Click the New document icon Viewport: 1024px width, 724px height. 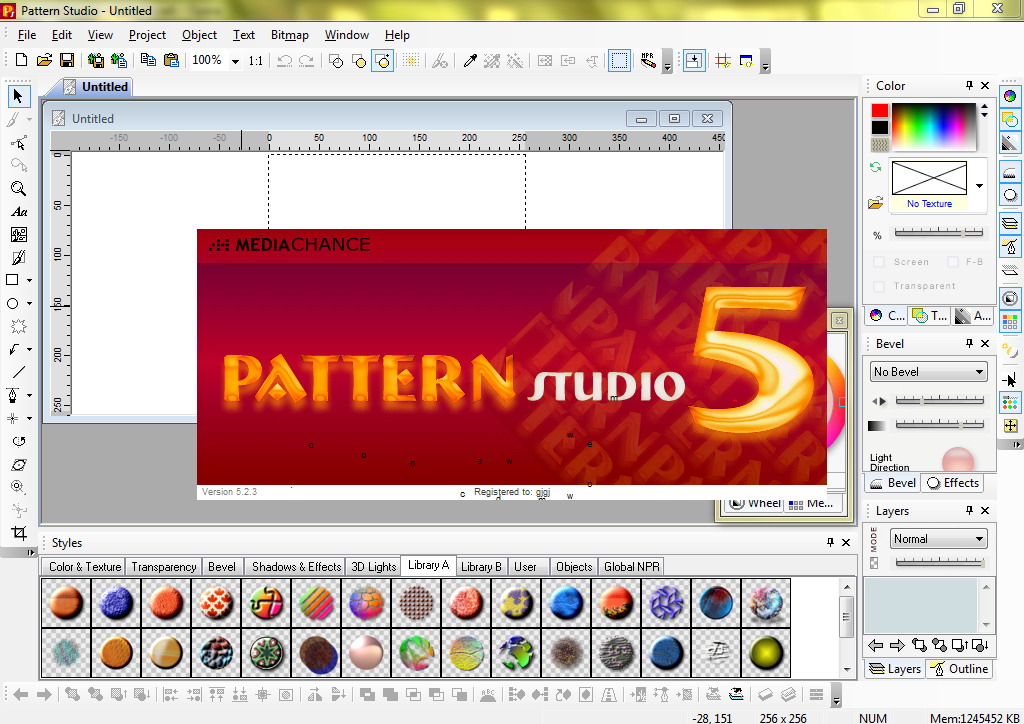(21, 60)
